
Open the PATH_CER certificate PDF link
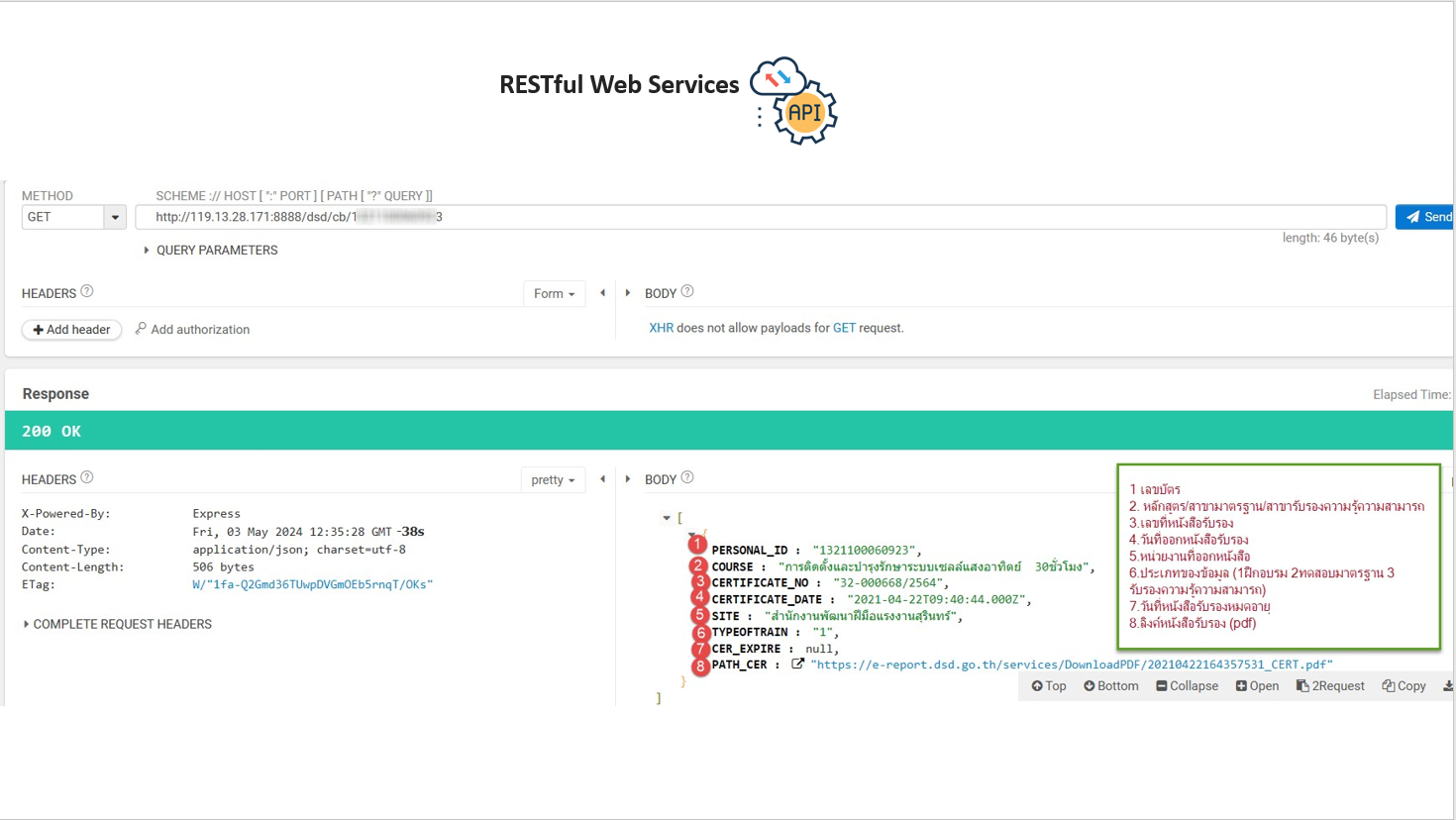[x=1071, y=665]
